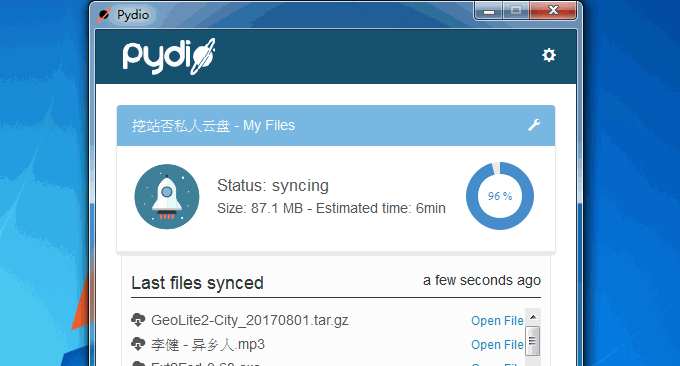
Task: Click the 'a few seconds ago' timestamp
Action: pyautogui.click(x=482, y=281)
